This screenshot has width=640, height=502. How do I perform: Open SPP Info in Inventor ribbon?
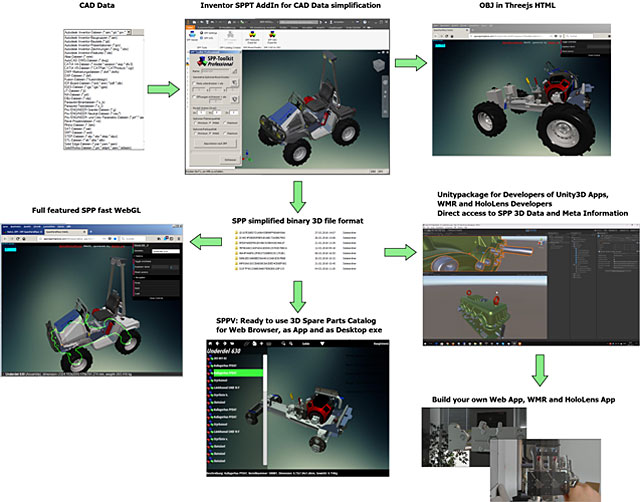207,38
